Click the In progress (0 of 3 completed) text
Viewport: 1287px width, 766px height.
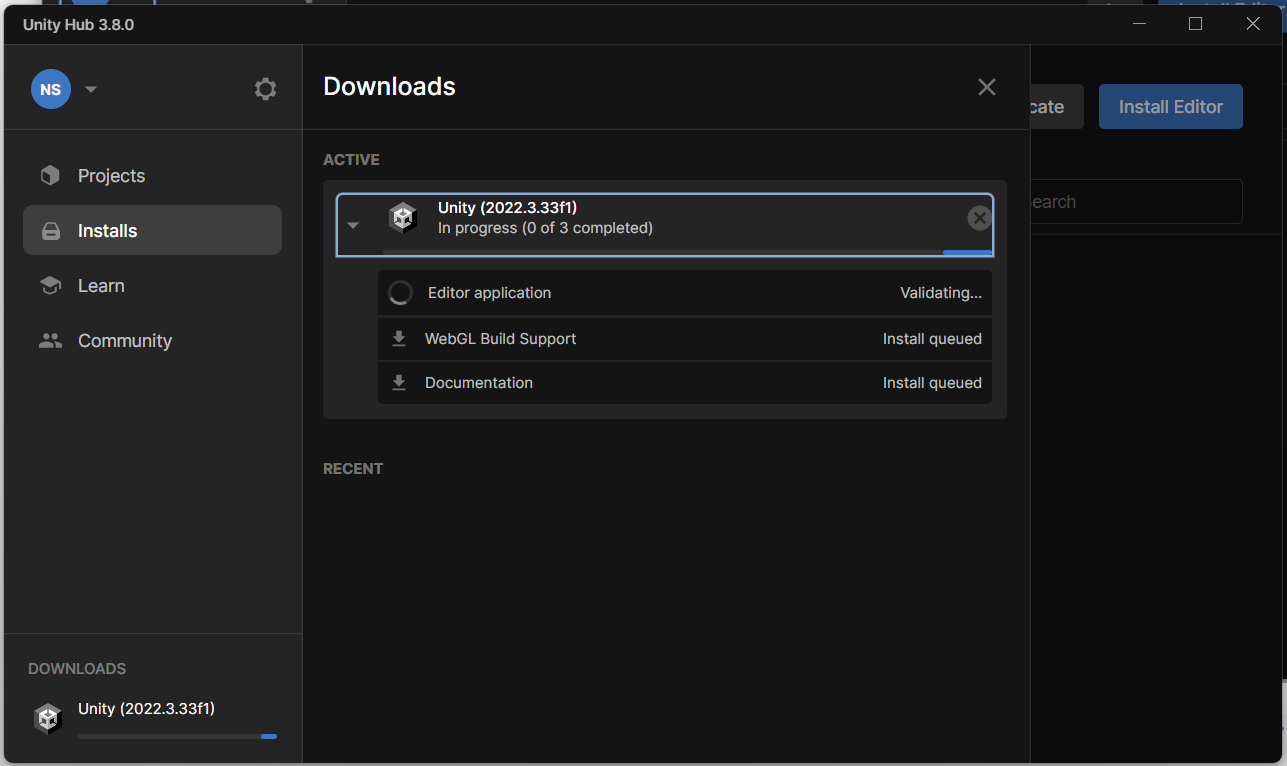pos(545,228)
